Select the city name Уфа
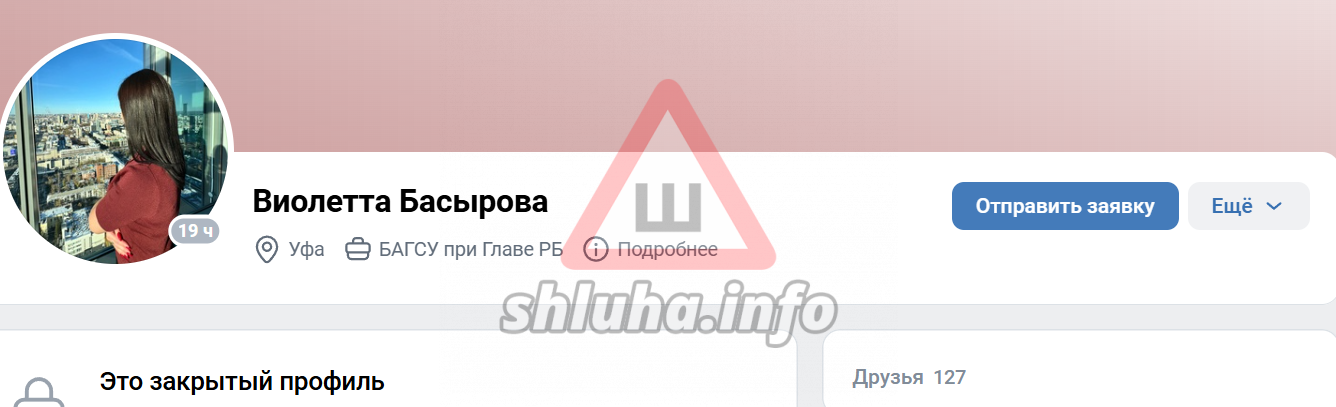The width and height of the screenshot is (1336, 407). [306, 249]
